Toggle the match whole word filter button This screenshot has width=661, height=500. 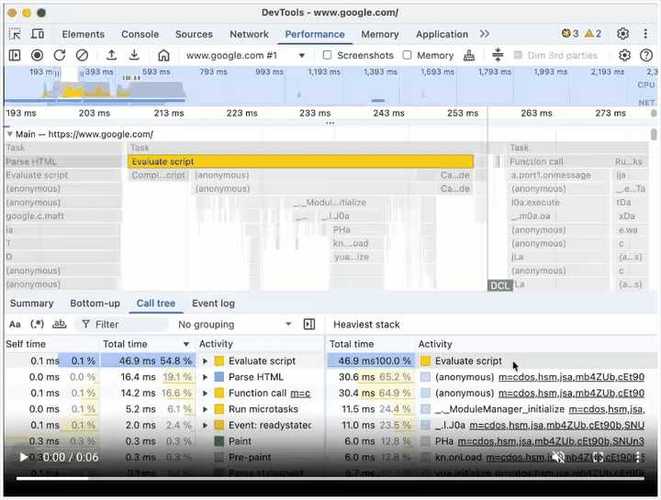[59, 324]
